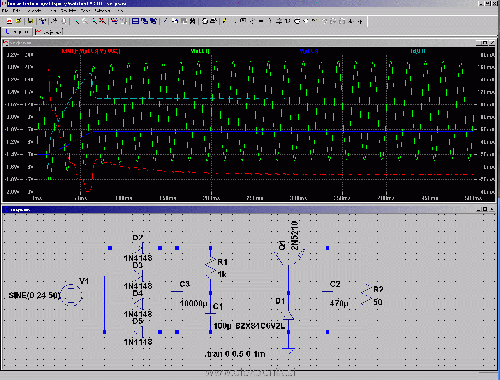Switch to the schematic document tab
500x380 pixels.
[17, 32]
